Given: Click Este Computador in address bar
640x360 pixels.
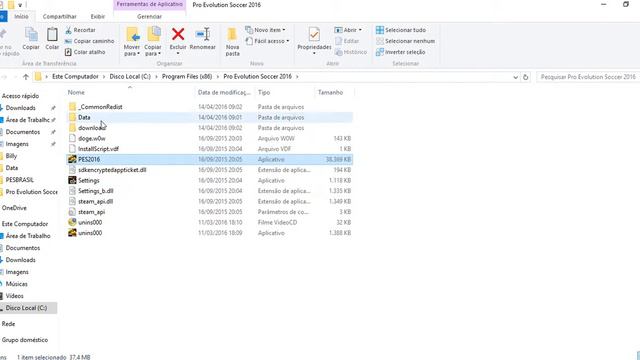Looking at the screenshot, I should (75, 77).
